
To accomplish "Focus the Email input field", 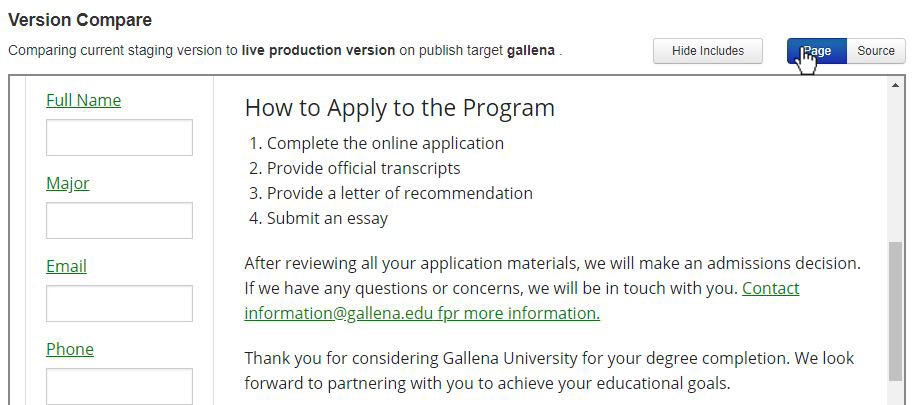I will [120, 304].
